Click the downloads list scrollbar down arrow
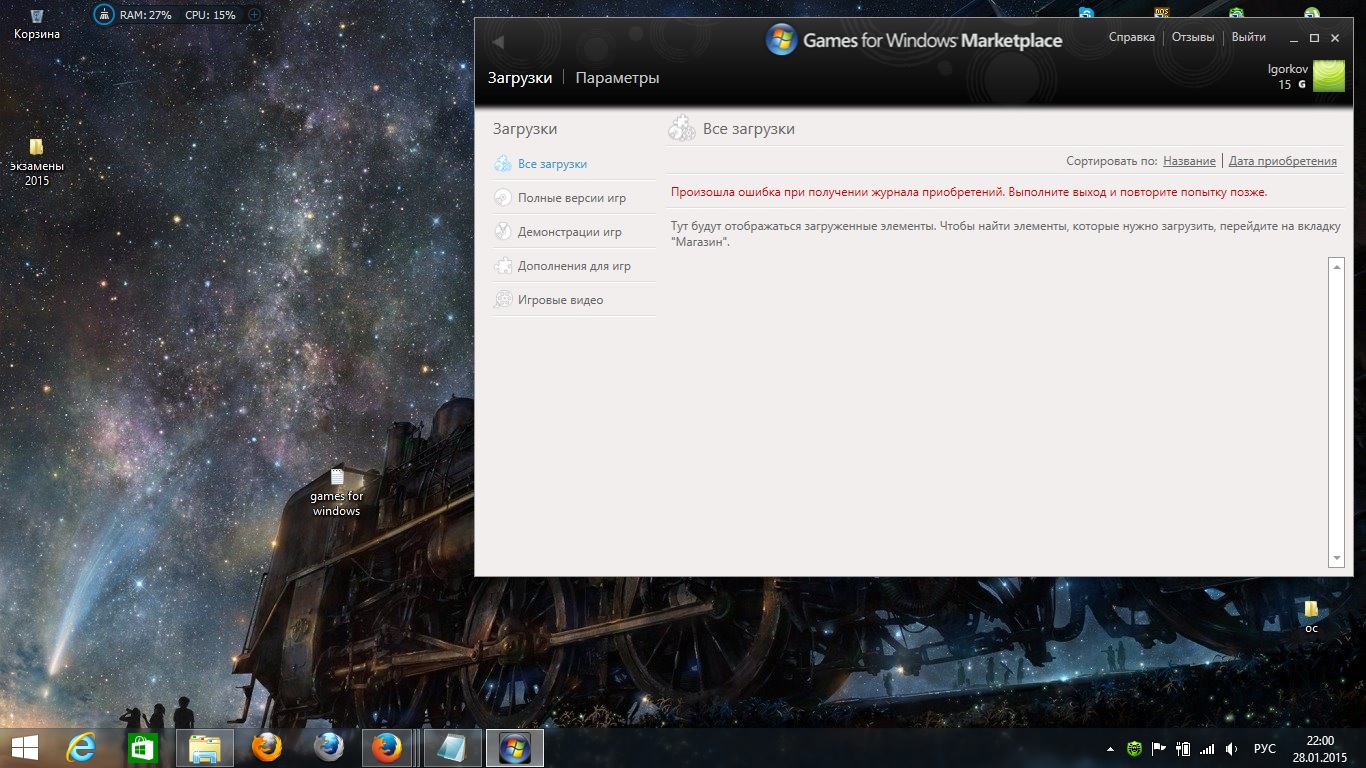1366x768 pixels. [x=1337, y=558]
